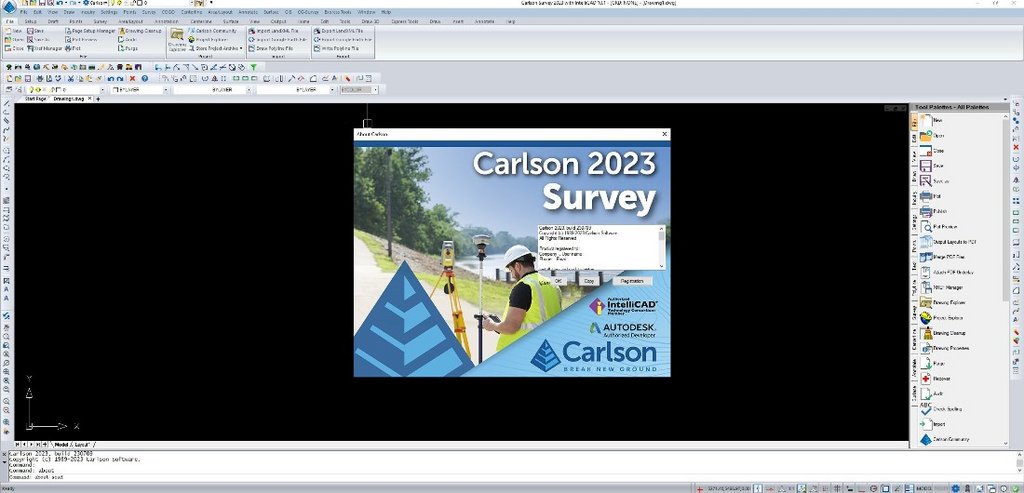The height and width of the screenshot is (493, 1024).
Task: Click the Undo arrow in the standard toolbar
Action: coord(111,78)
